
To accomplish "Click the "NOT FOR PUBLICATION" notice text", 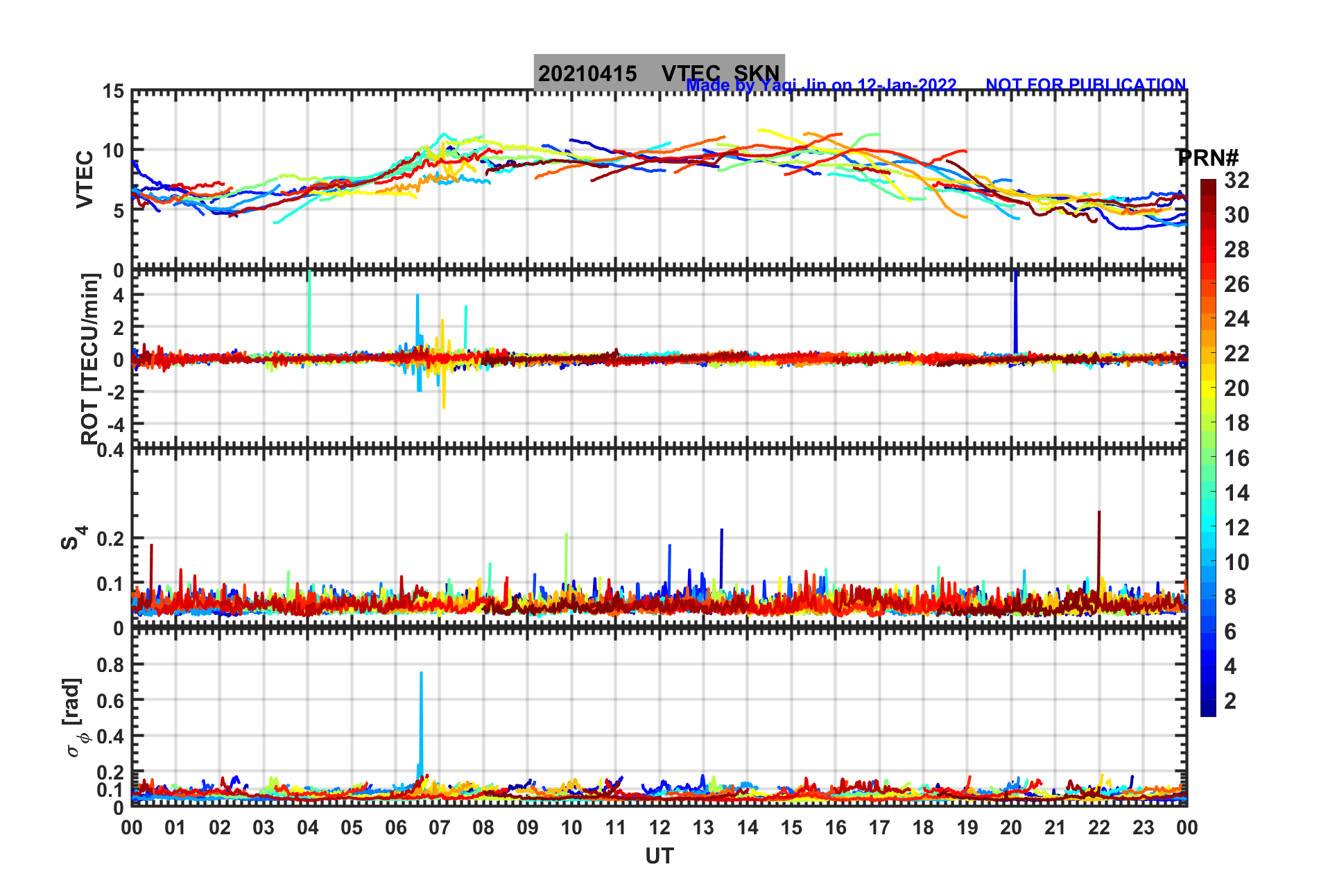I will point(1085,85).
